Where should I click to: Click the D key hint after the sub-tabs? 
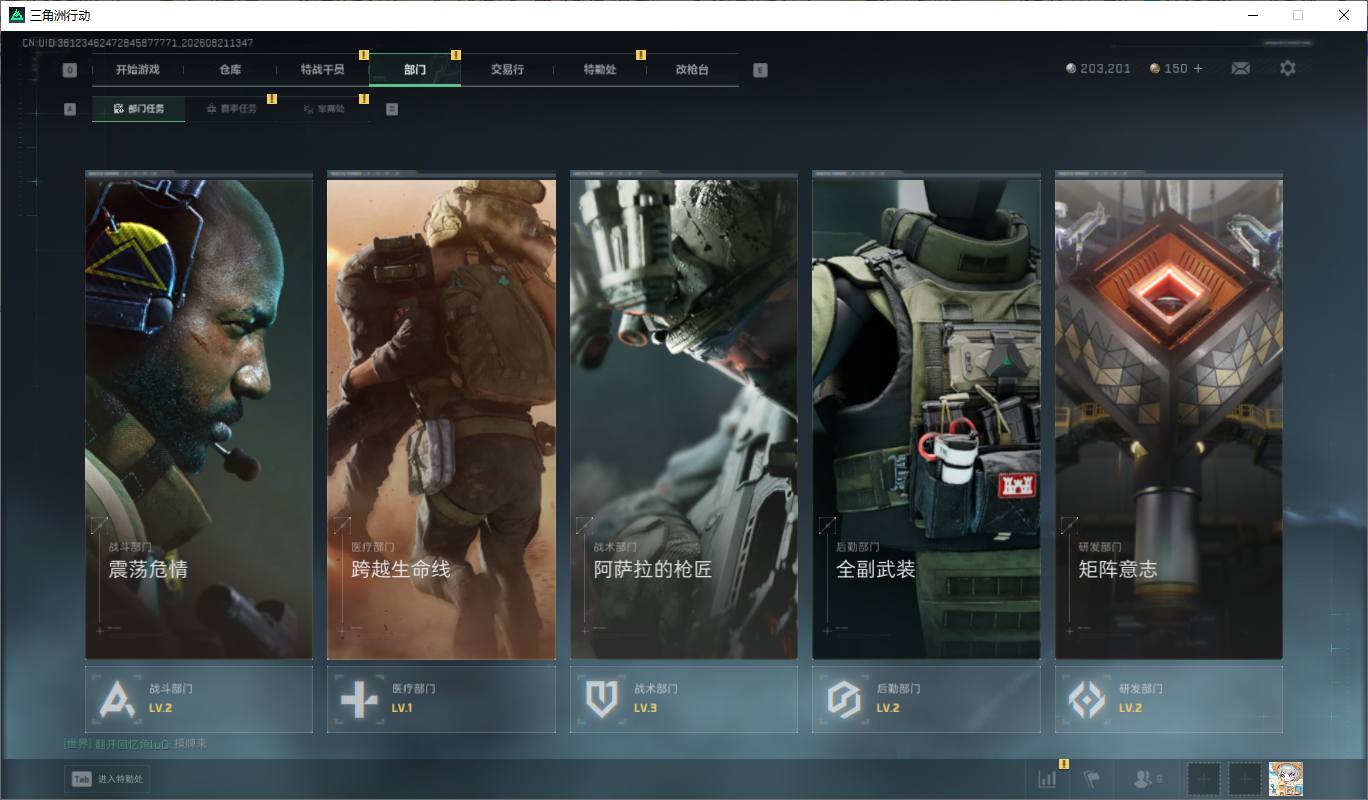392,109
